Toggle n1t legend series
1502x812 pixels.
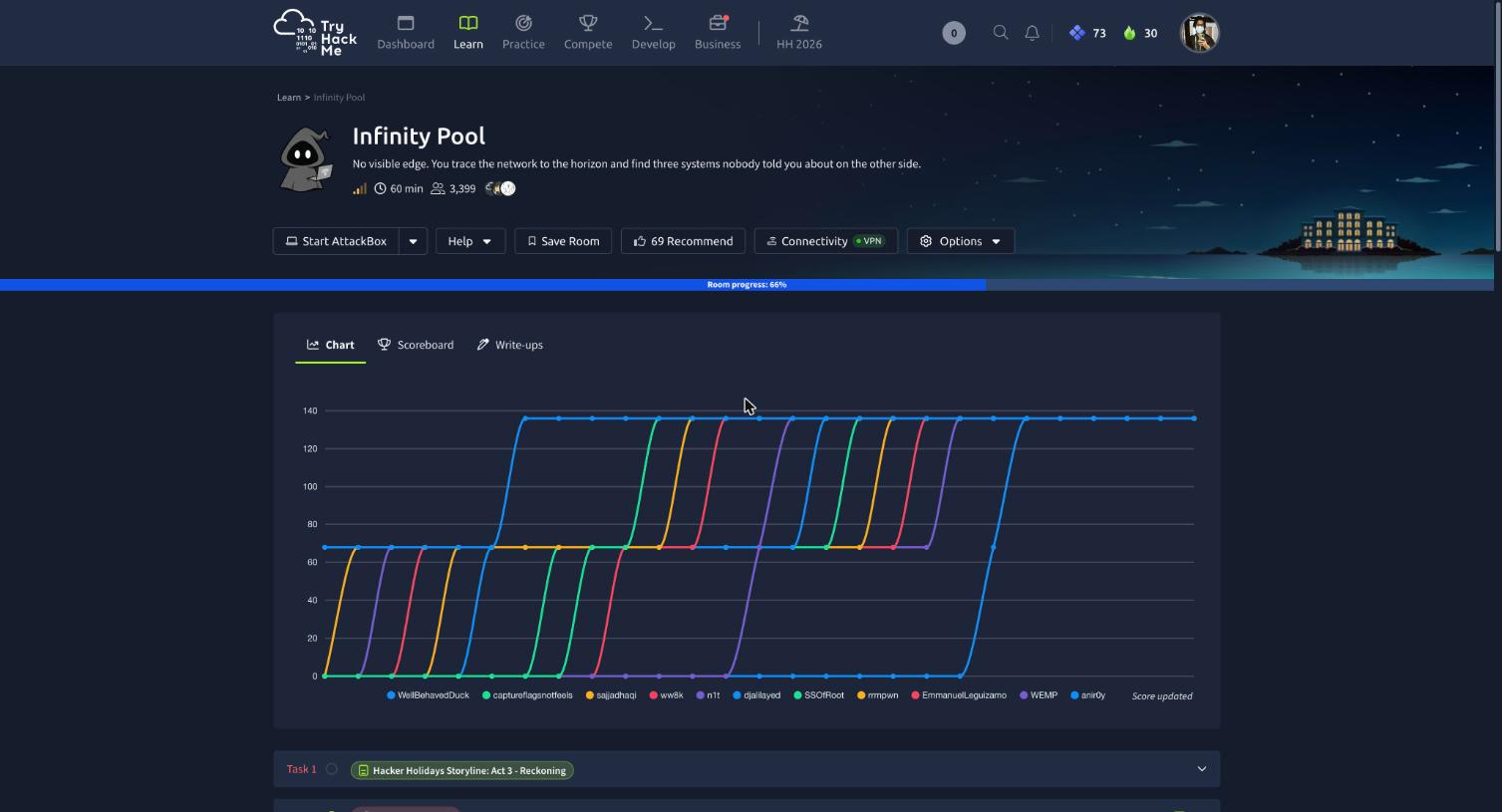click(x=708, y=695)
